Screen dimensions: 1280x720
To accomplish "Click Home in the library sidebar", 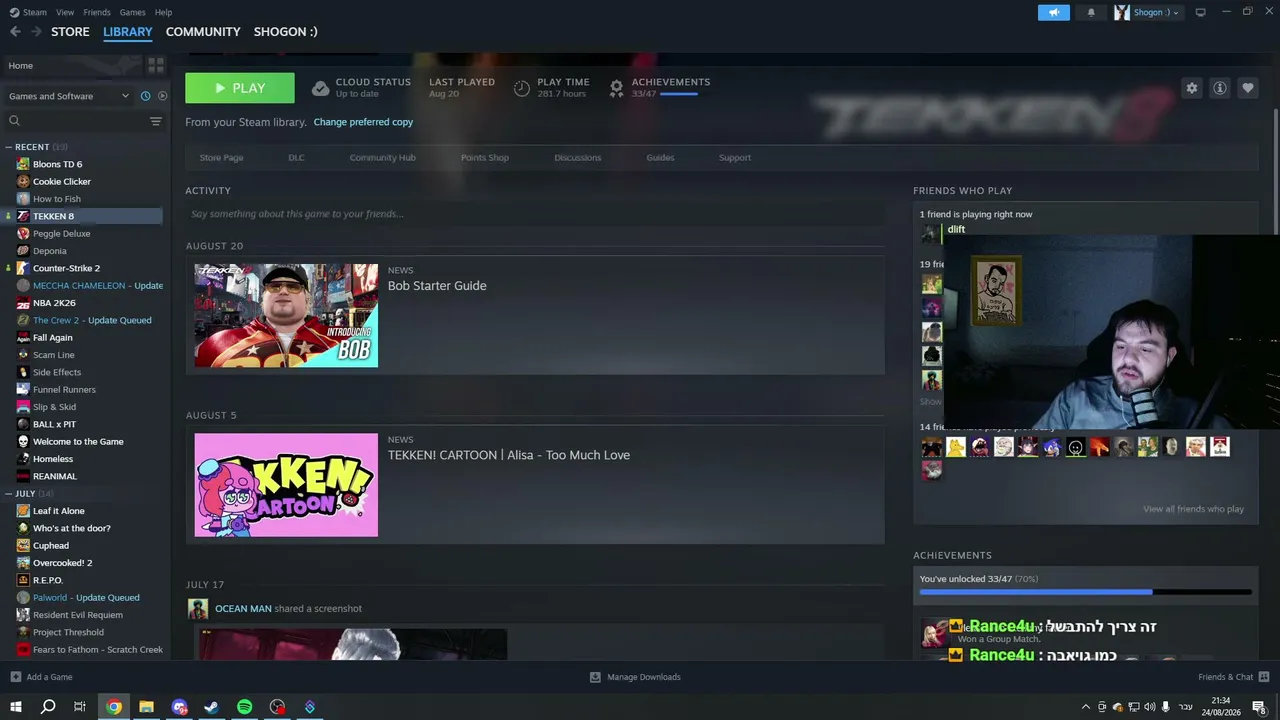I will tap(21, 66).
